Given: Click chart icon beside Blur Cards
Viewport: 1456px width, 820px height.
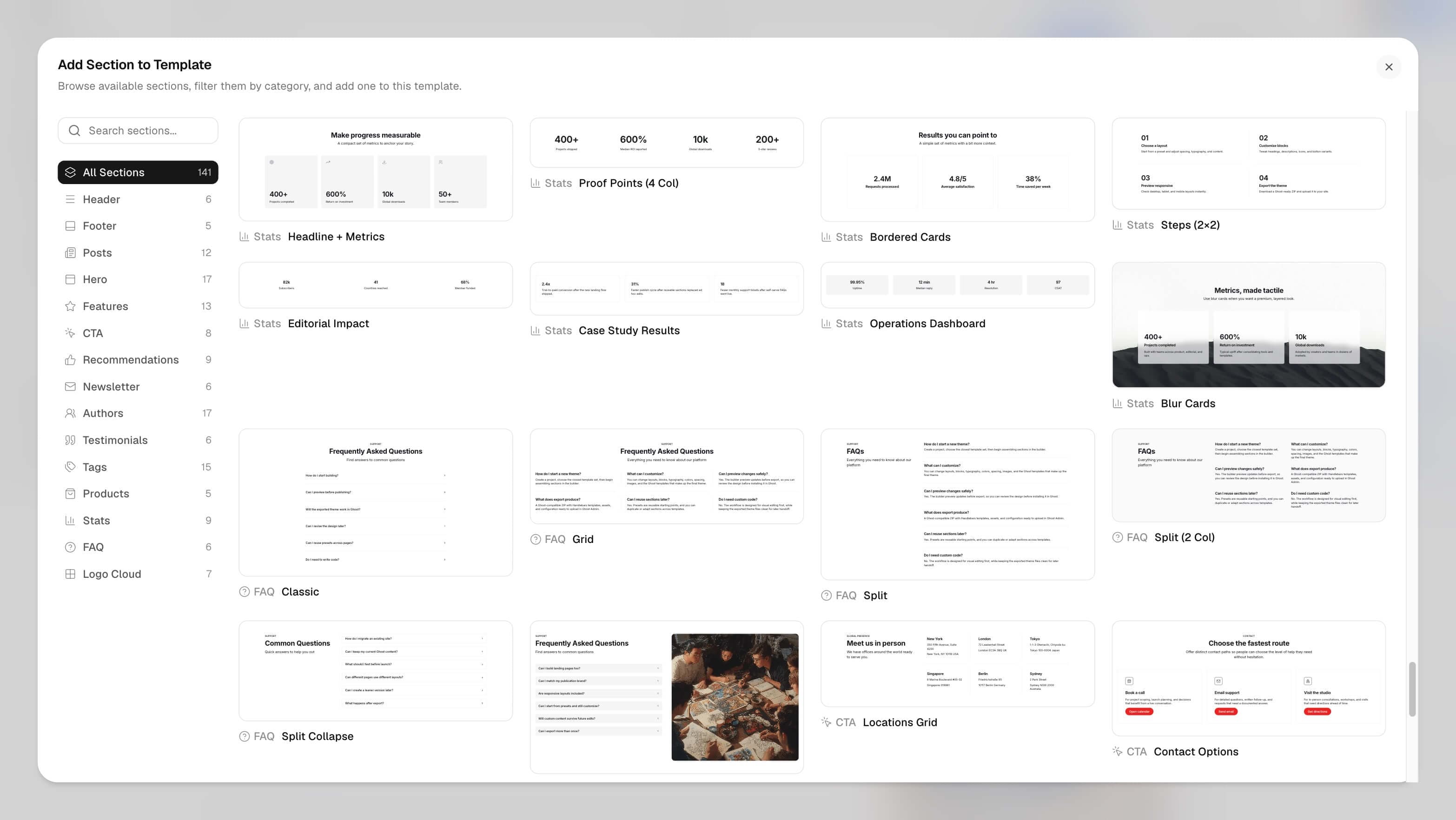Looking at the screenshot, I should click(x=1117, y=403).
